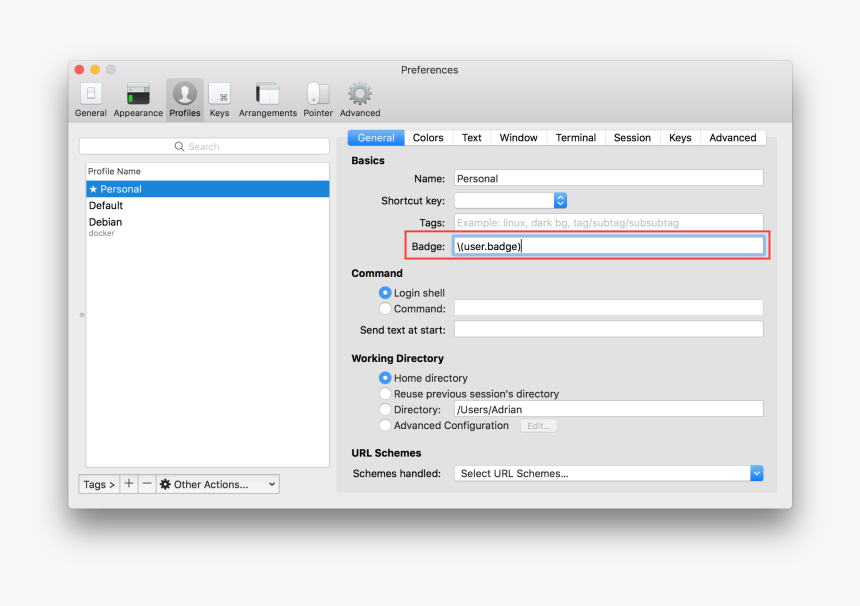Select the Profiles toolbar icon

(x=185, y=99)
